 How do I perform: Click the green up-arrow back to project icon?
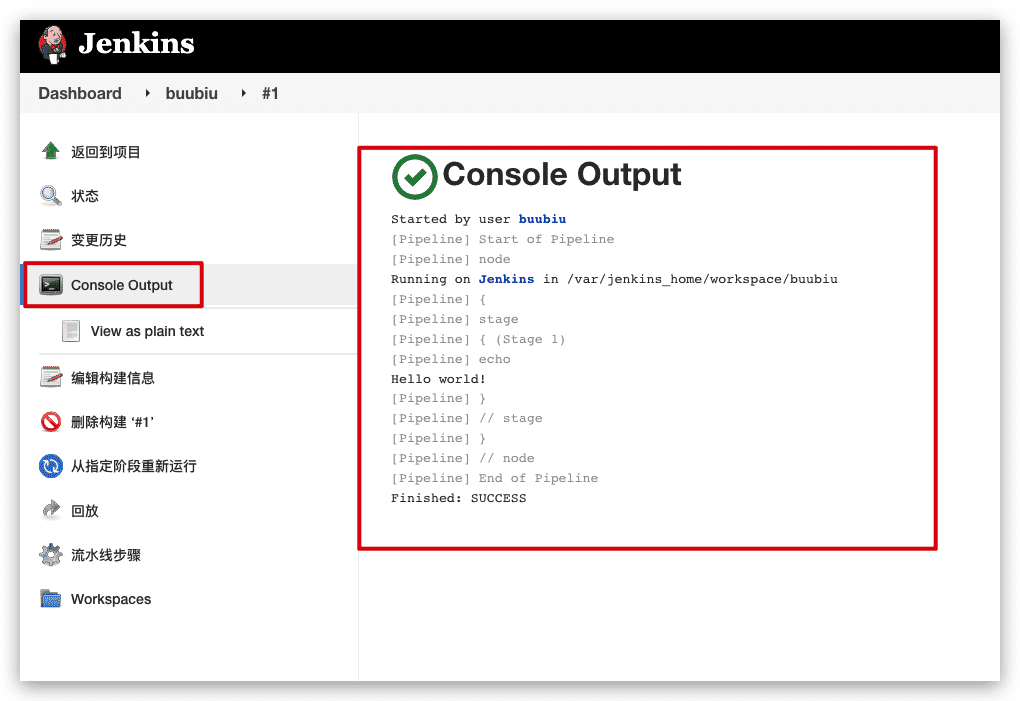(51, 151)
